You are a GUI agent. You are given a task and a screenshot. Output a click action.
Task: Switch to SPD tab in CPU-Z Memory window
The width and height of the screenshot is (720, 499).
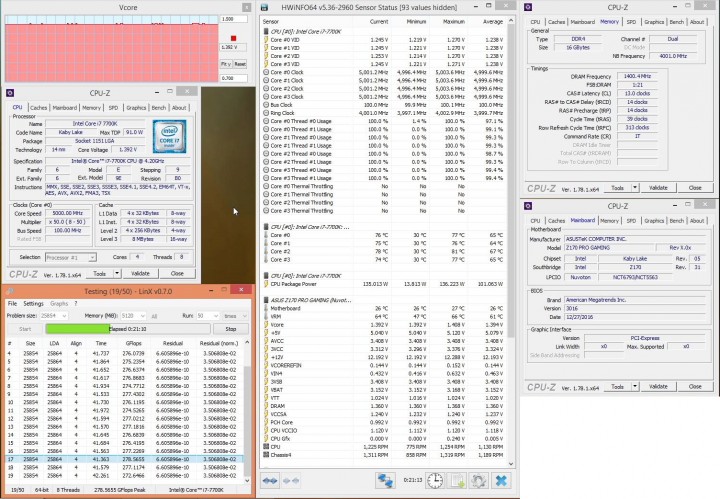tap(631, 22)
